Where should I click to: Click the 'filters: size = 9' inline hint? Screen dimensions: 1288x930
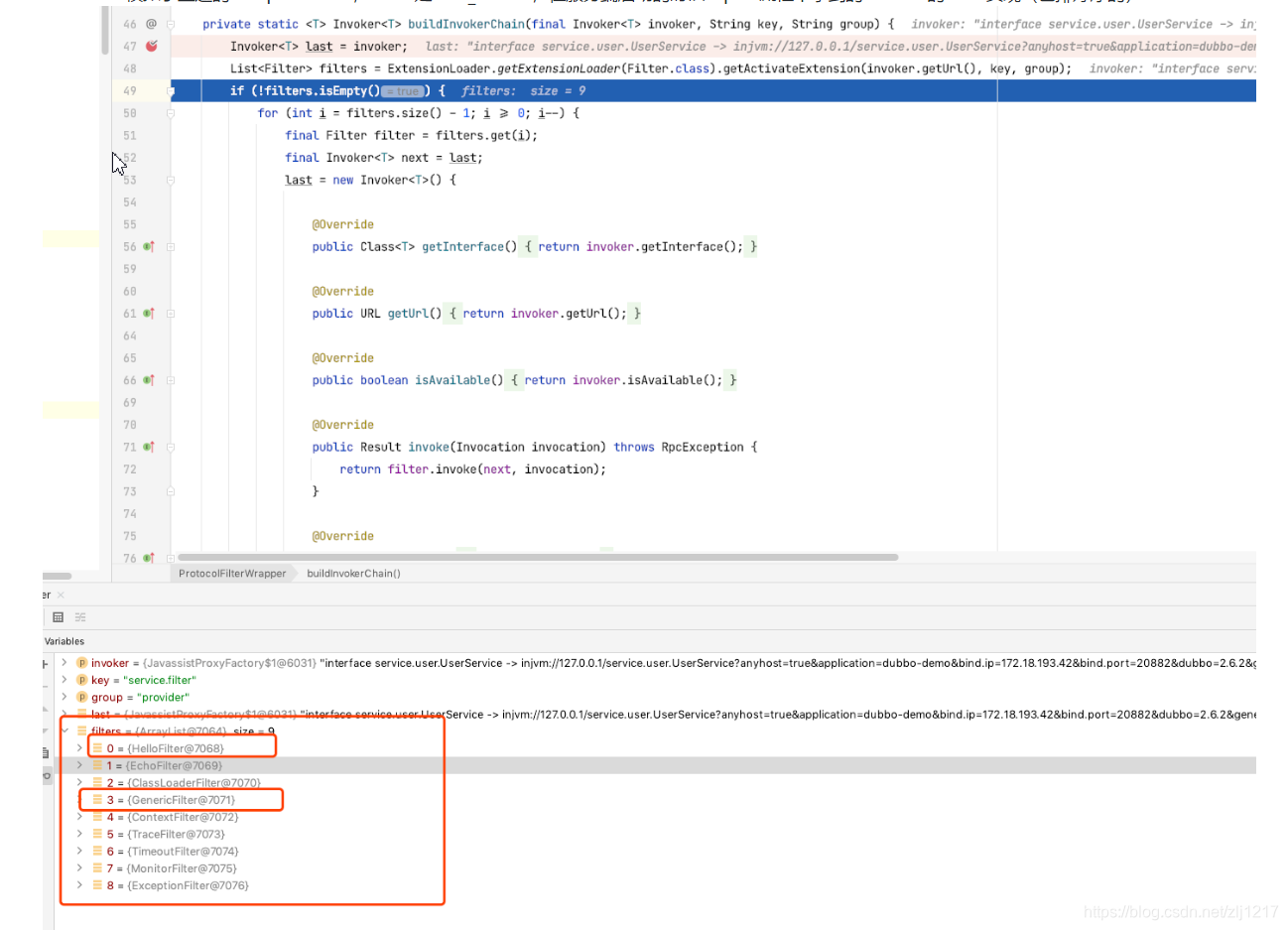524,91
